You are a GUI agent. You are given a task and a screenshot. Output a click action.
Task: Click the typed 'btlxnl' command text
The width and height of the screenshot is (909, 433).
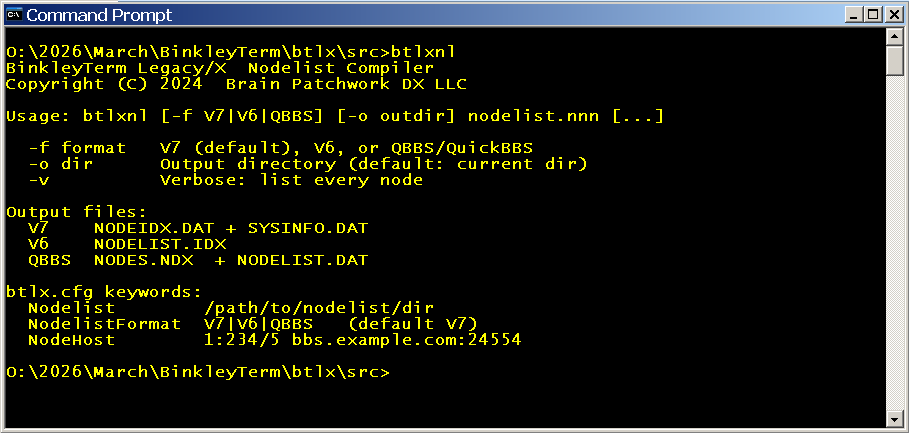tap(428, 52)
